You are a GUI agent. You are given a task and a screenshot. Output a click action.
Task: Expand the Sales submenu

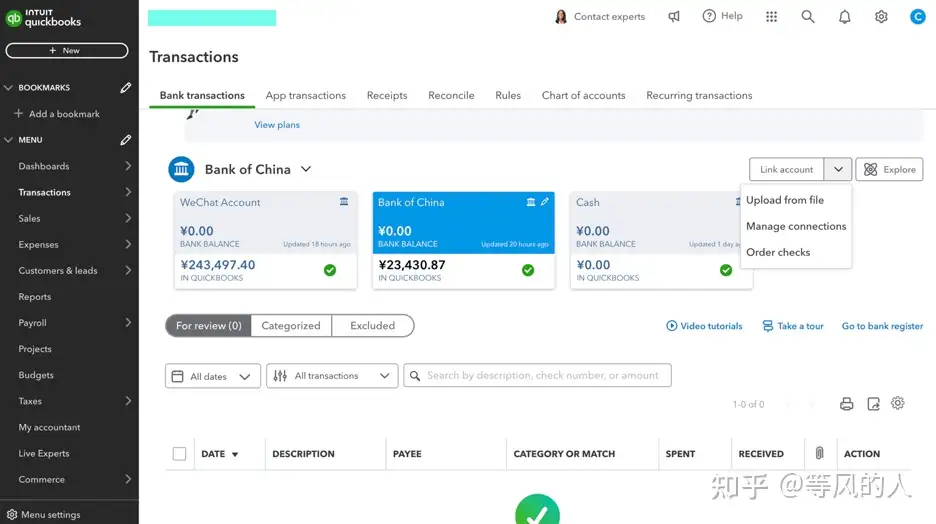coord(128,218)
